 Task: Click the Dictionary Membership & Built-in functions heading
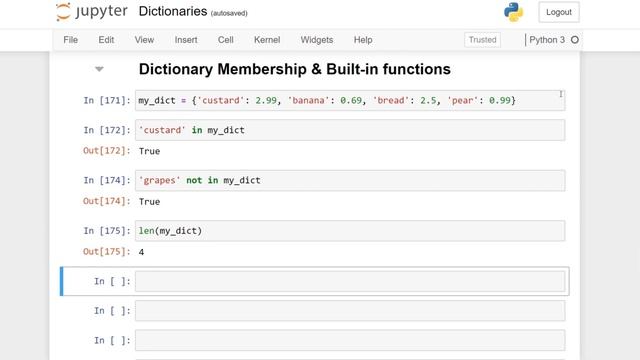pyautogui.click(x=295, y=69)
